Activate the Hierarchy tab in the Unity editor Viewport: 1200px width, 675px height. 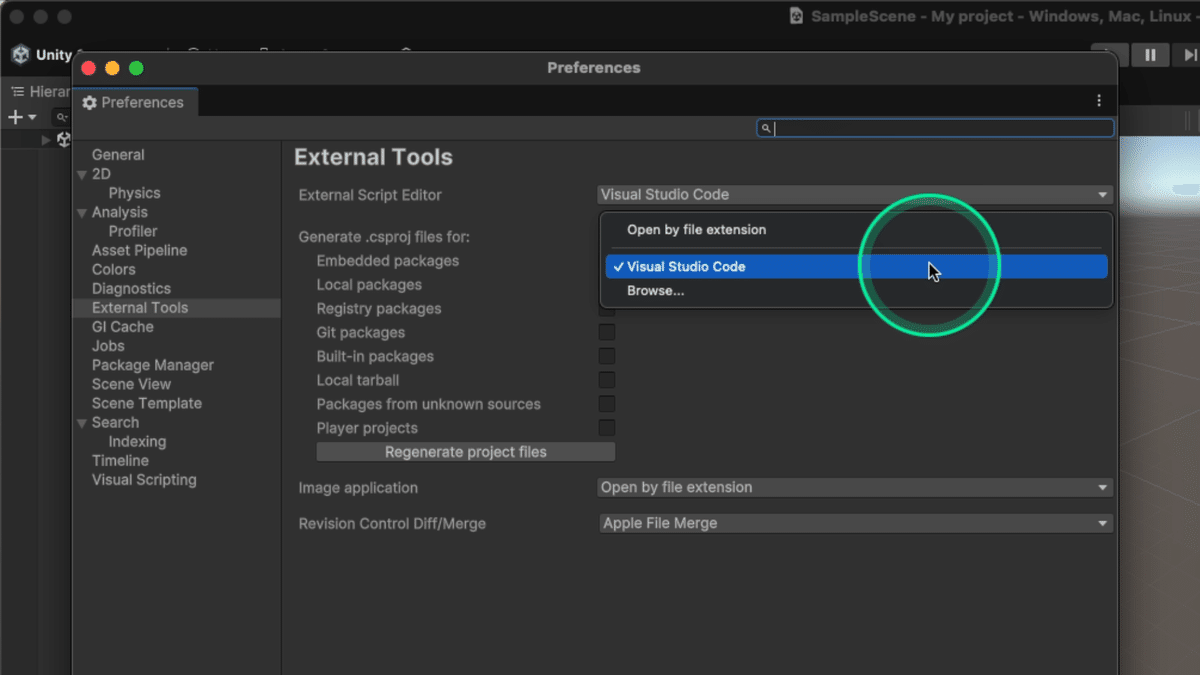38,91
